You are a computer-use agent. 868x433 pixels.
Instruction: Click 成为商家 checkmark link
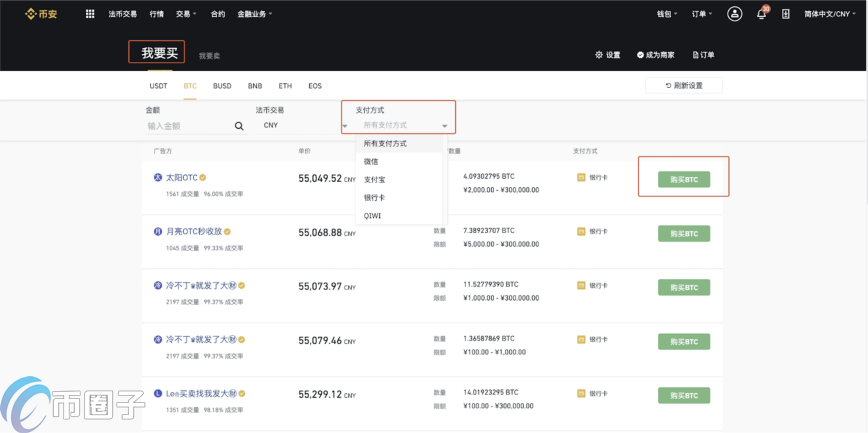(x=655, y=55)
